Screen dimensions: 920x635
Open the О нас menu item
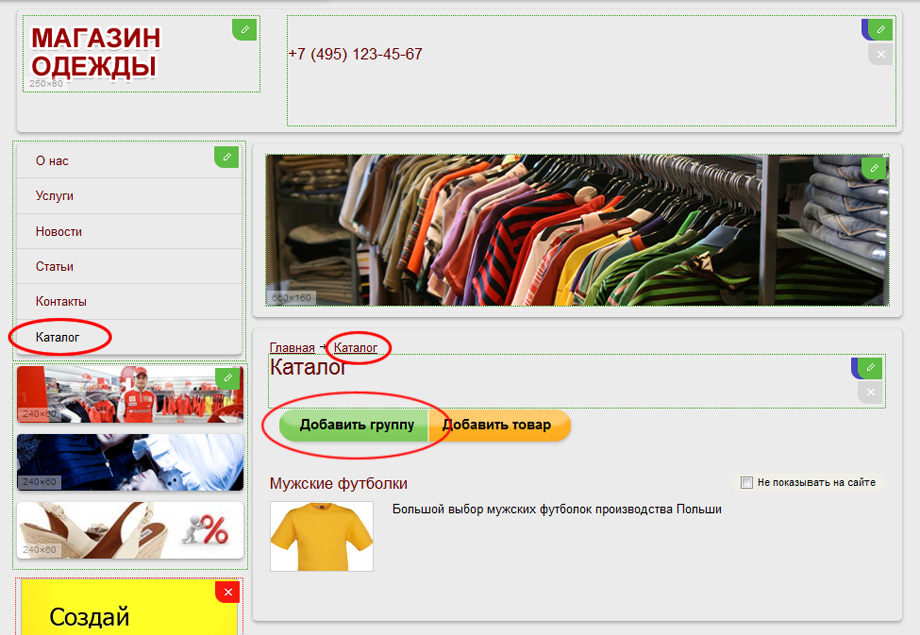pos(52,161)
